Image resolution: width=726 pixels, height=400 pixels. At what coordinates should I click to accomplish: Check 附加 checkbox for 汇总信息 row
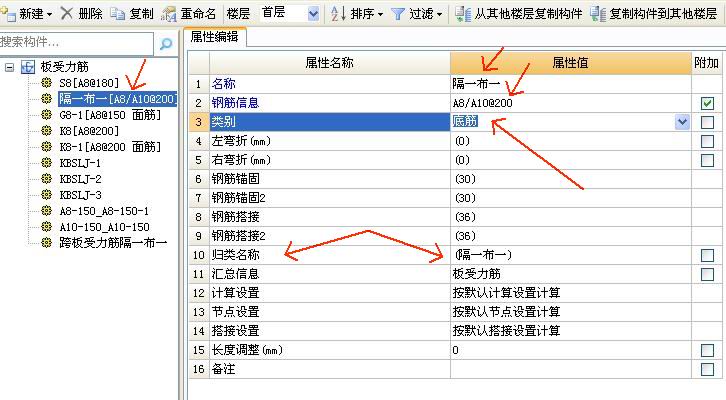pyautogui.click(x=707, y=274)
